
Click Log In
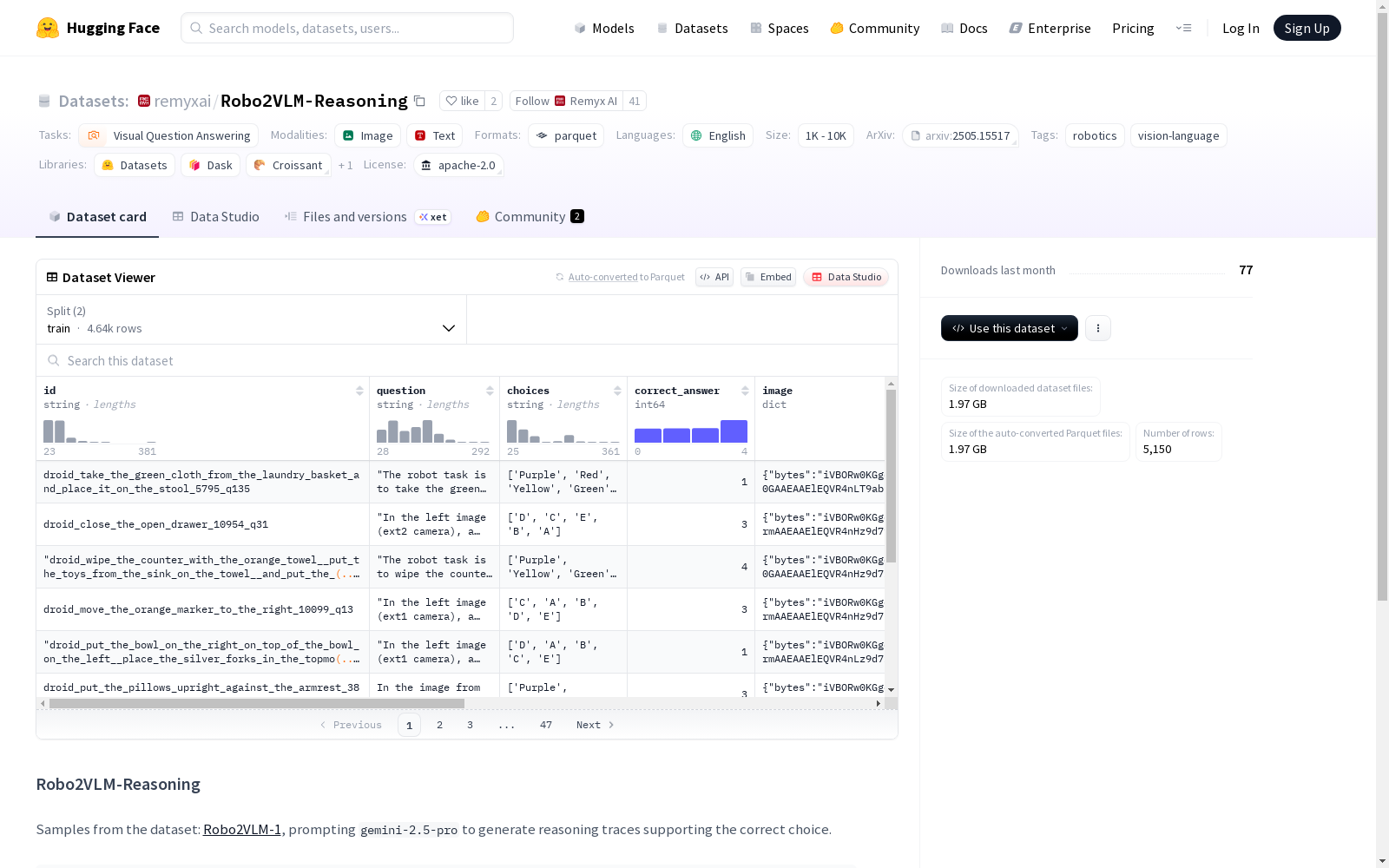tap(1241, 28)
